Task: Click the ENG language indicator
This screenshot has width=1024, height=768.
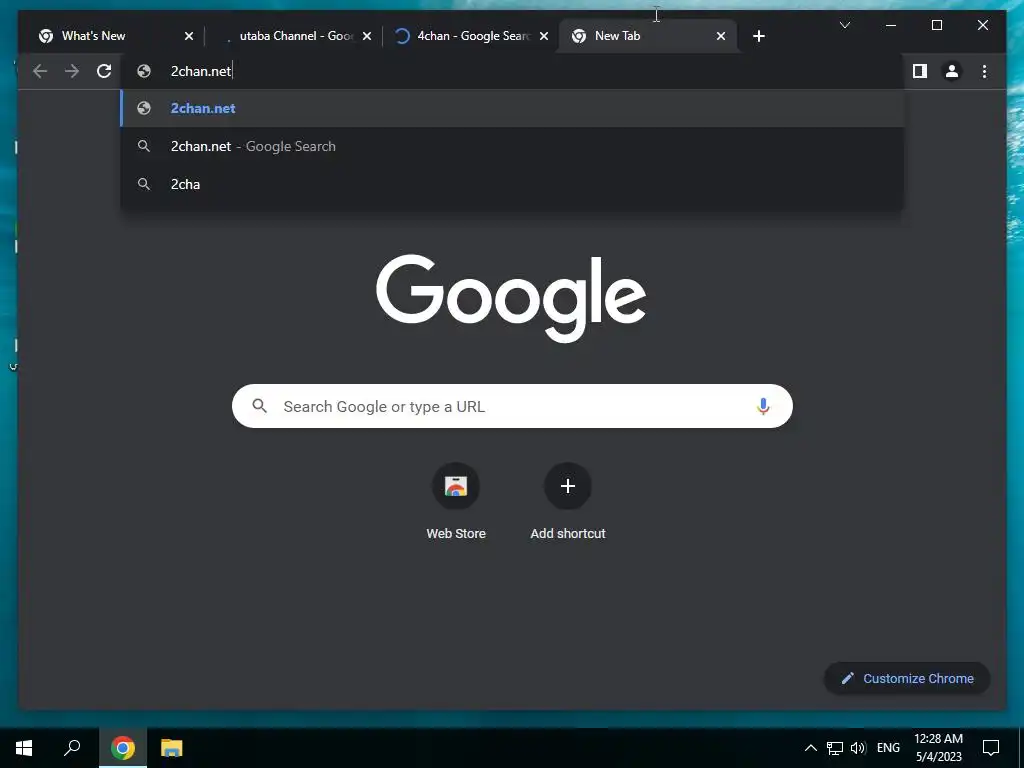Action: pyautogui.click(x=888, y=748)
